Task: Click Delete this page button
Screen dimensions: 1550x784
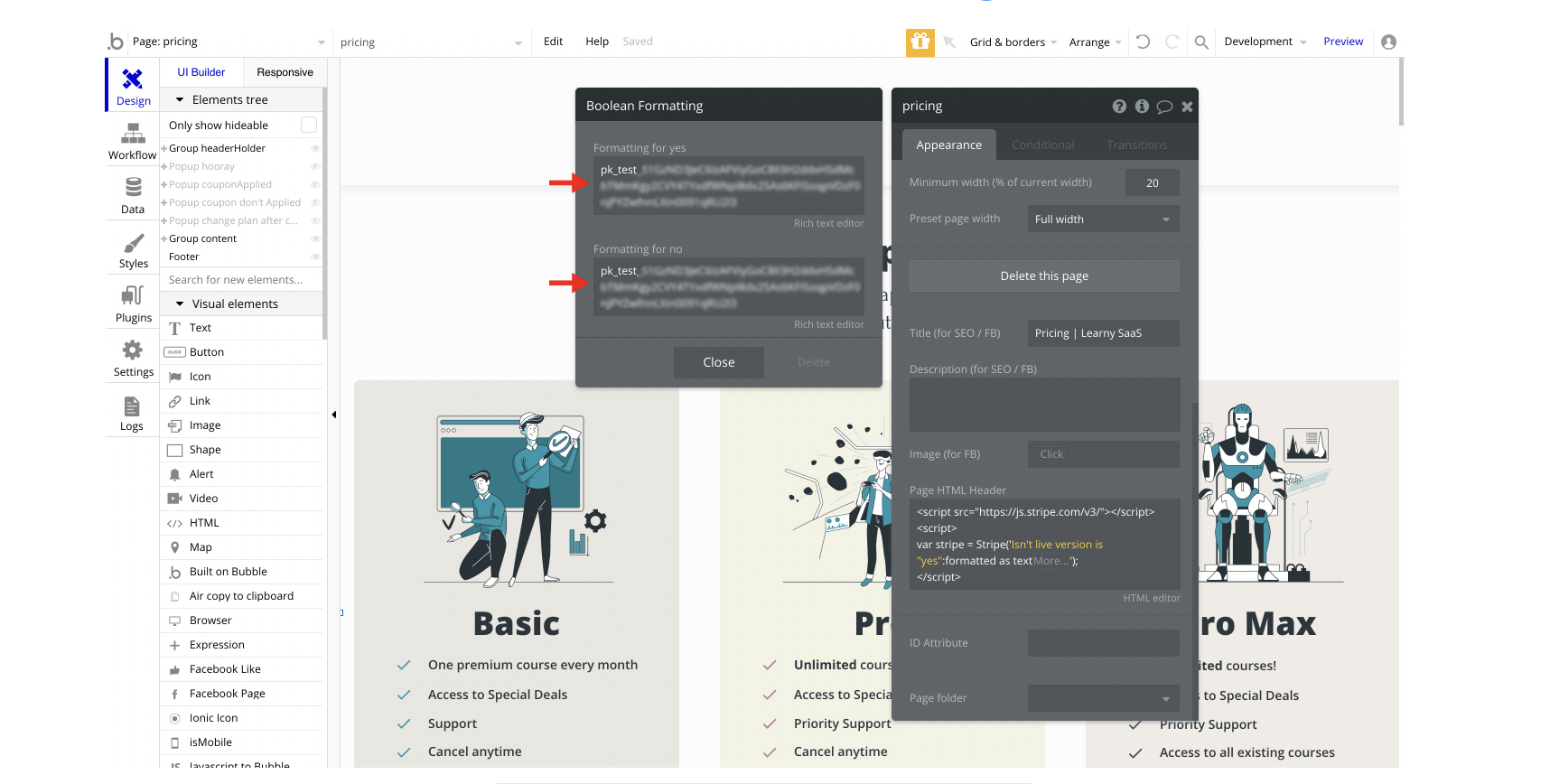Action: (1044, 276)
